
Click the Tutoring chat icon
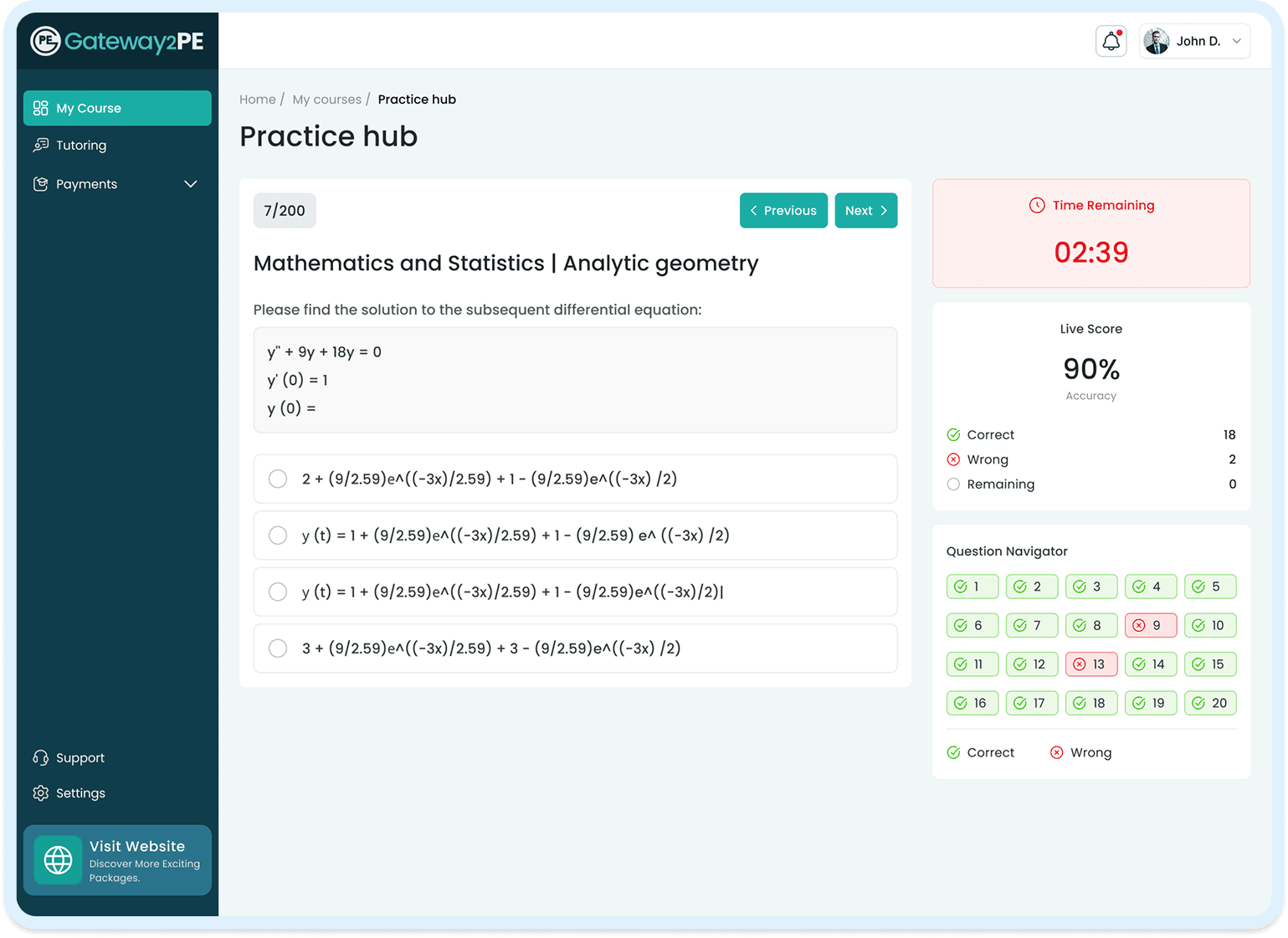point(41,145)
